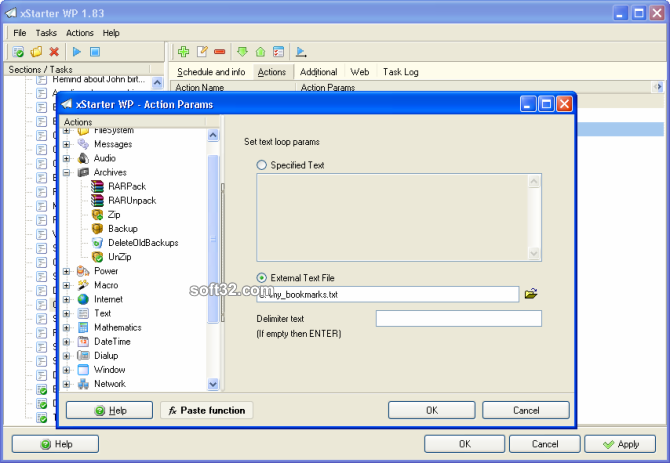Select the Zip action icon

click(x=97, y=214)
